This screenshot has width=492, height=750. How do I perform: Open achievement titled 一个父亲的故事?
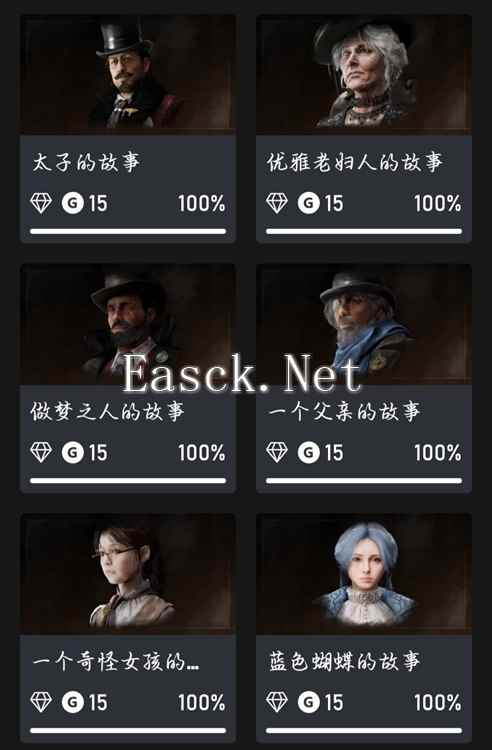(x=344, y=412)
